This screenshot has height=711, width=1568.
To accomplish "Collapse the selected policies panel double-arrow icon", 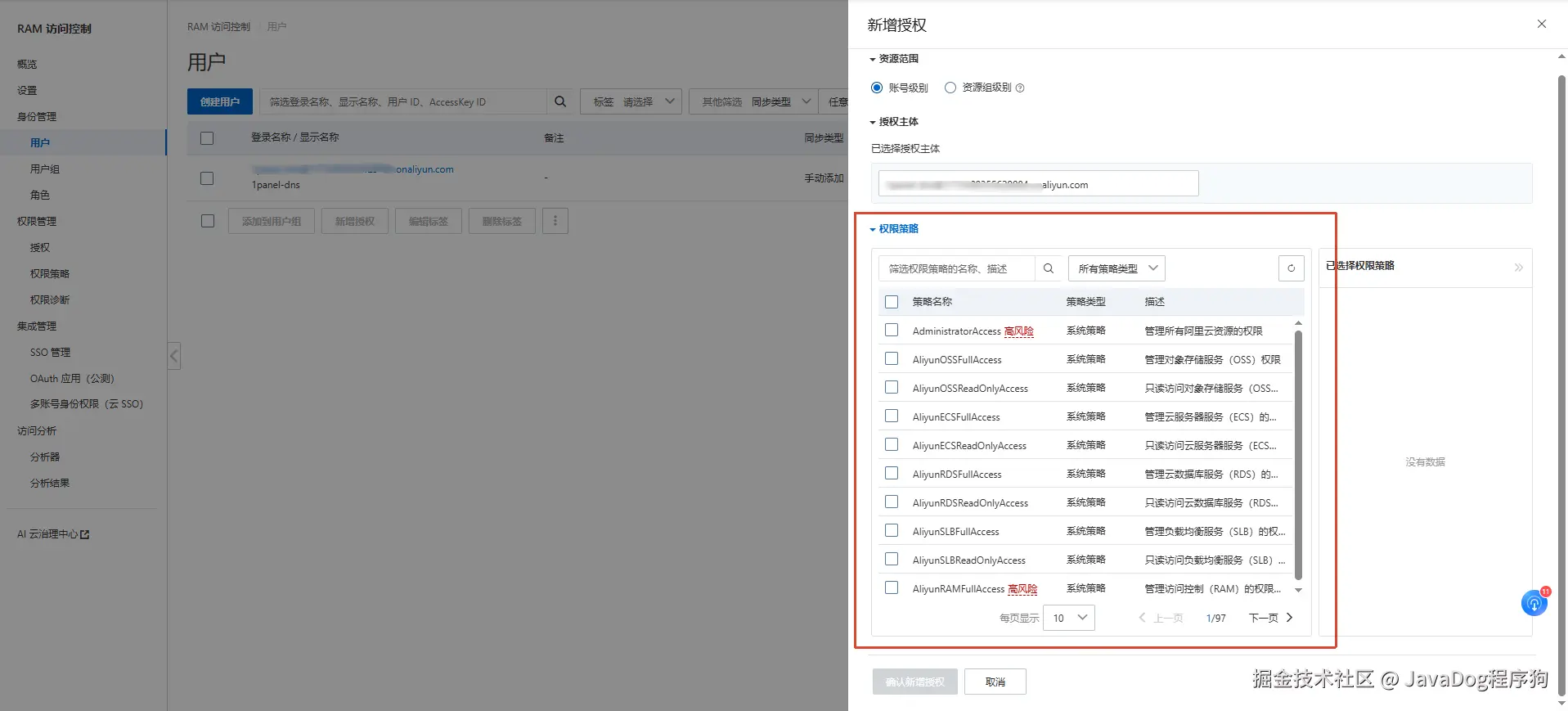I will (1518, 267).
